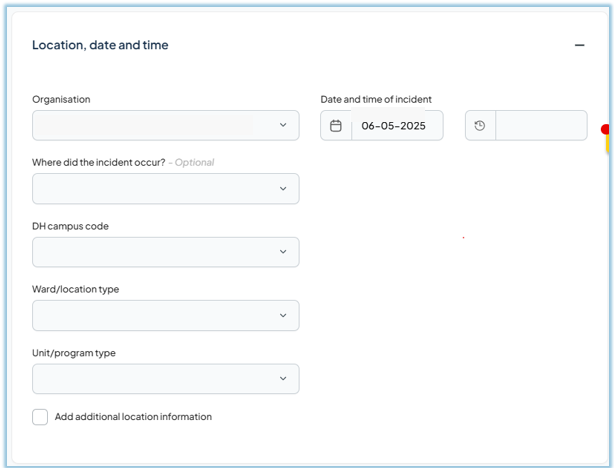Enable Add additional location information checkbox
The image size is (614, 468).
(x=40, y=417)
